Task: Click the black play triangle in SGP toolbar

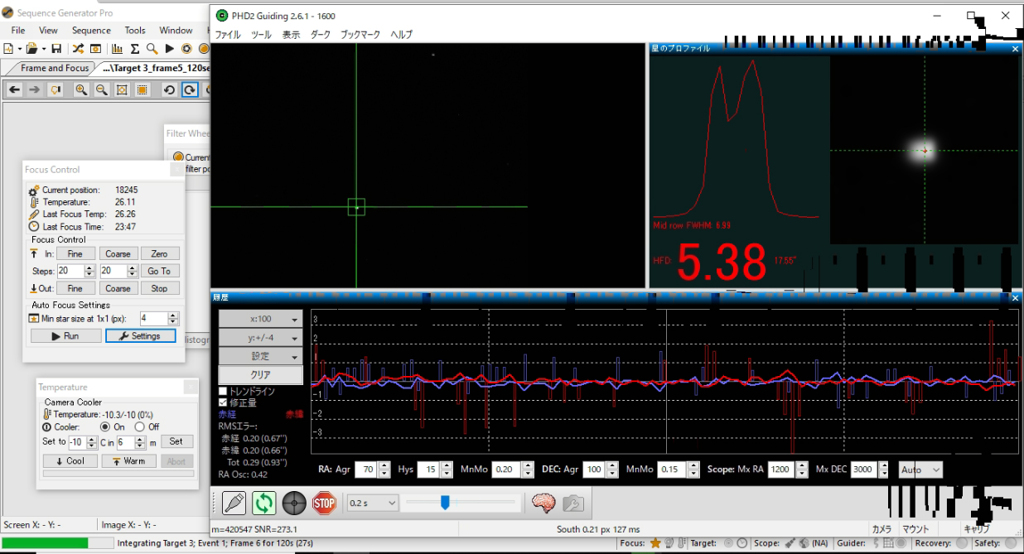Action: (169, 48)
